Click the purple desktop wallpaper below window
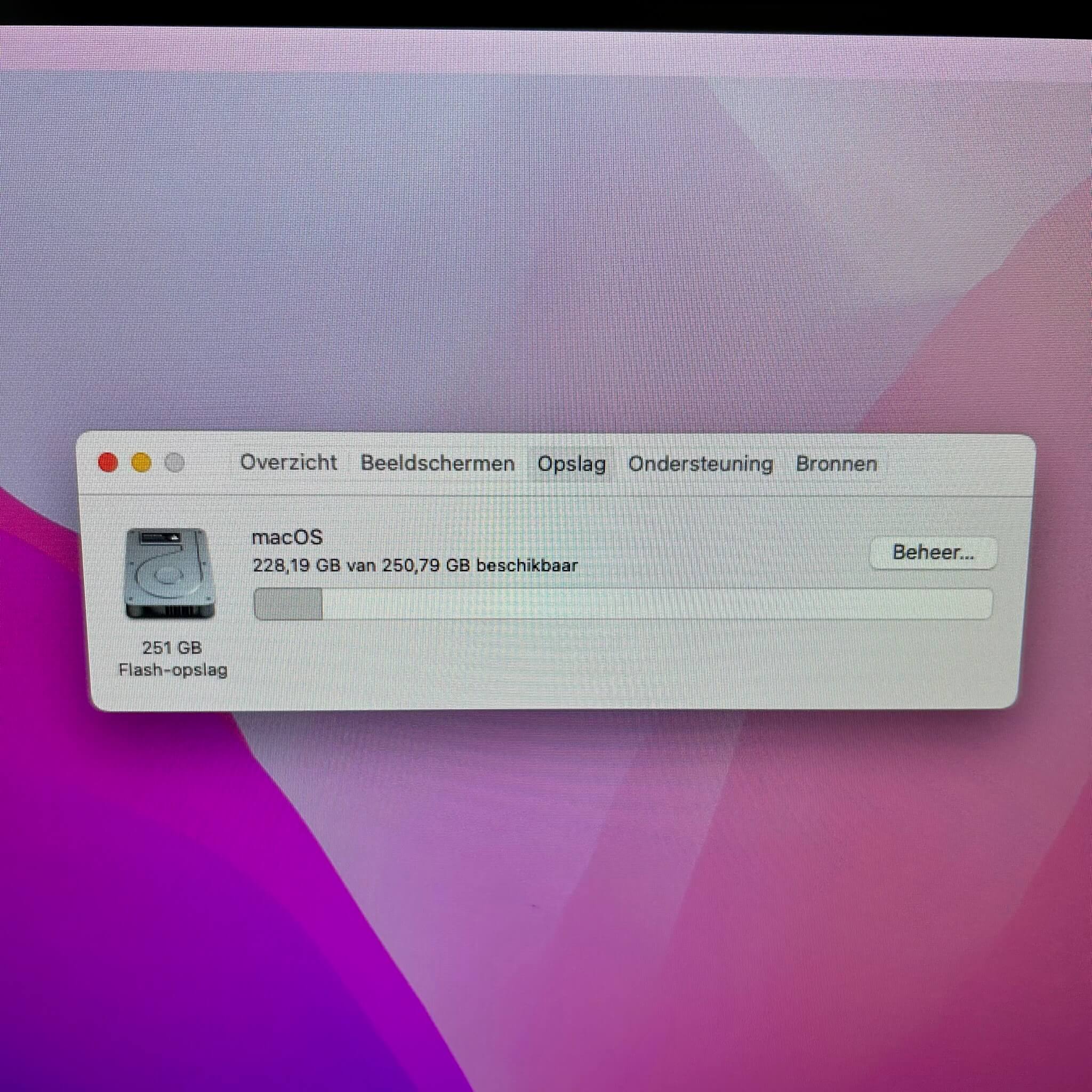The width and height of the screenshot is (1092, 1092). (170, 904)
